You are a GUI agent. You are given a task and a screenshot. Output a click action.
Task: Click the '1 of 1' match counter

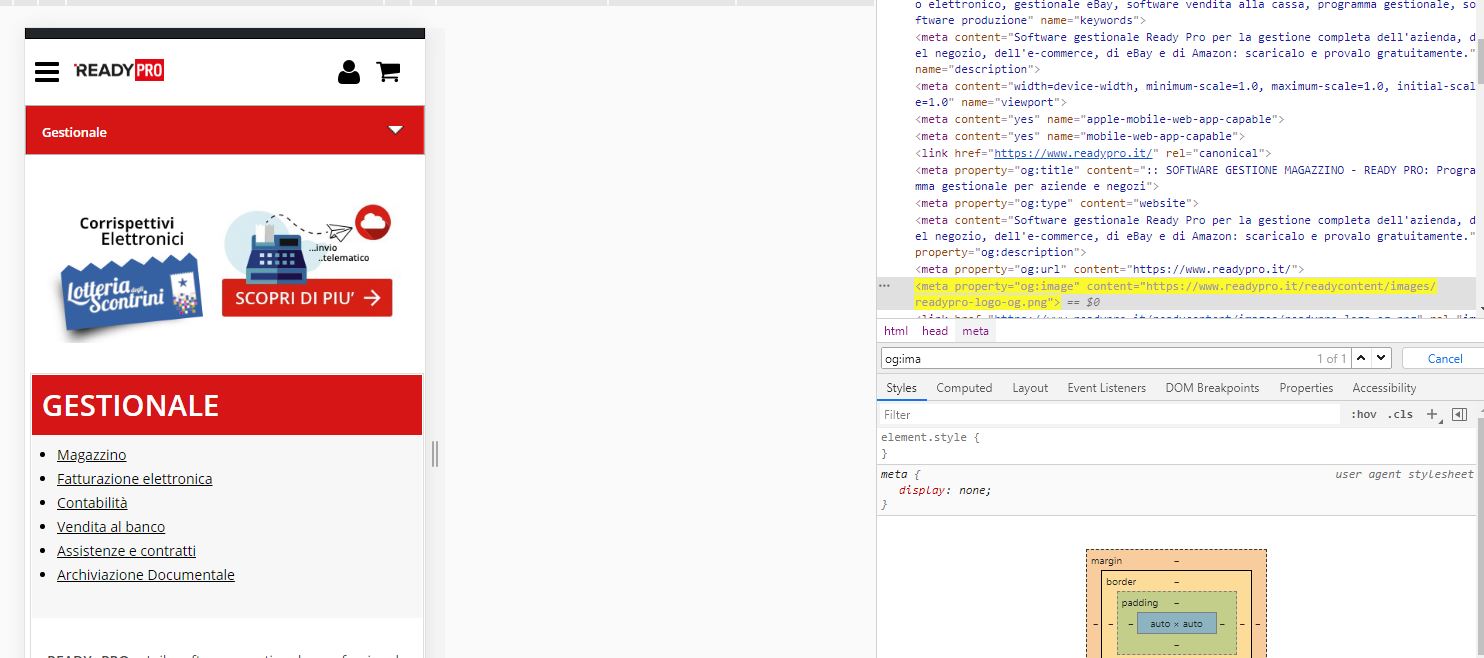(1331, 358)
